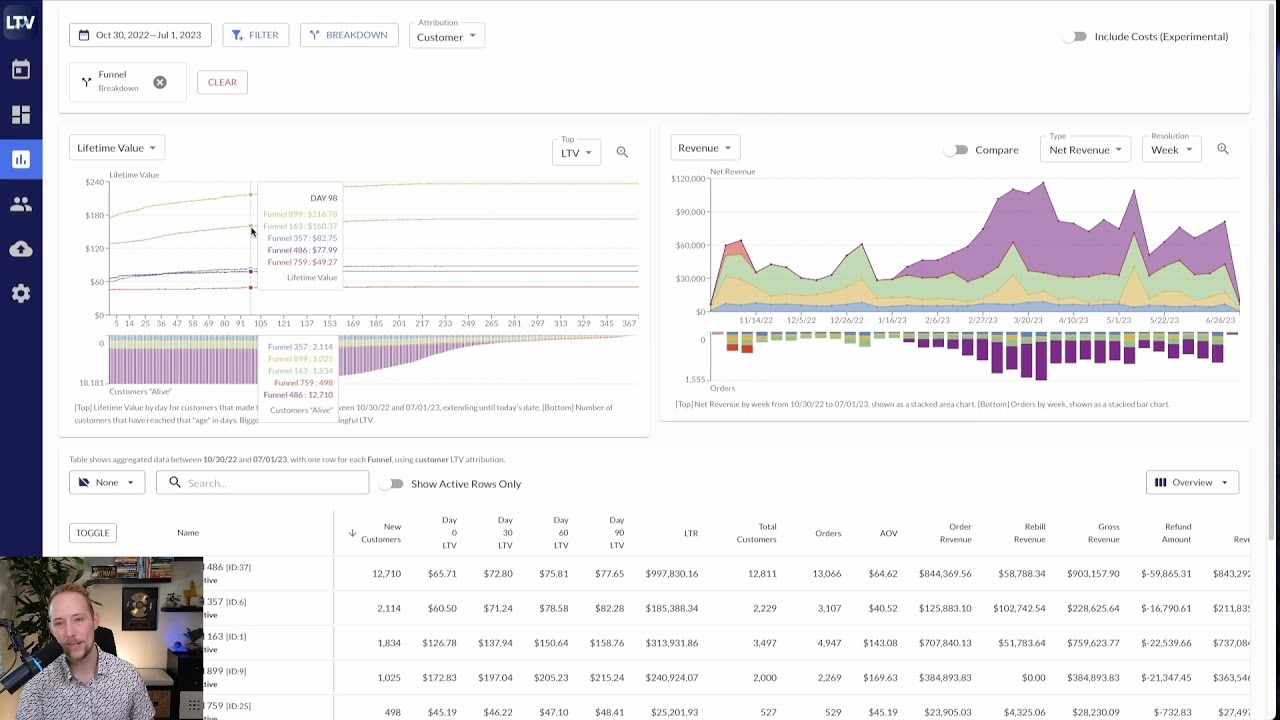Sort by Order Revenue header

click(955, 533)
